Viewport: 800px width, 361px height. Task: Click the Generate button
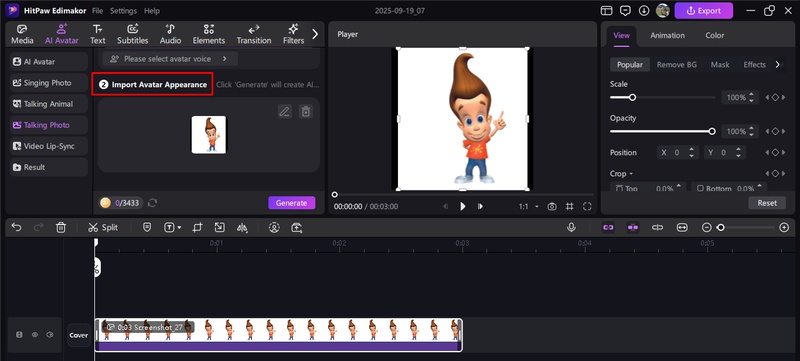(291, 203)
